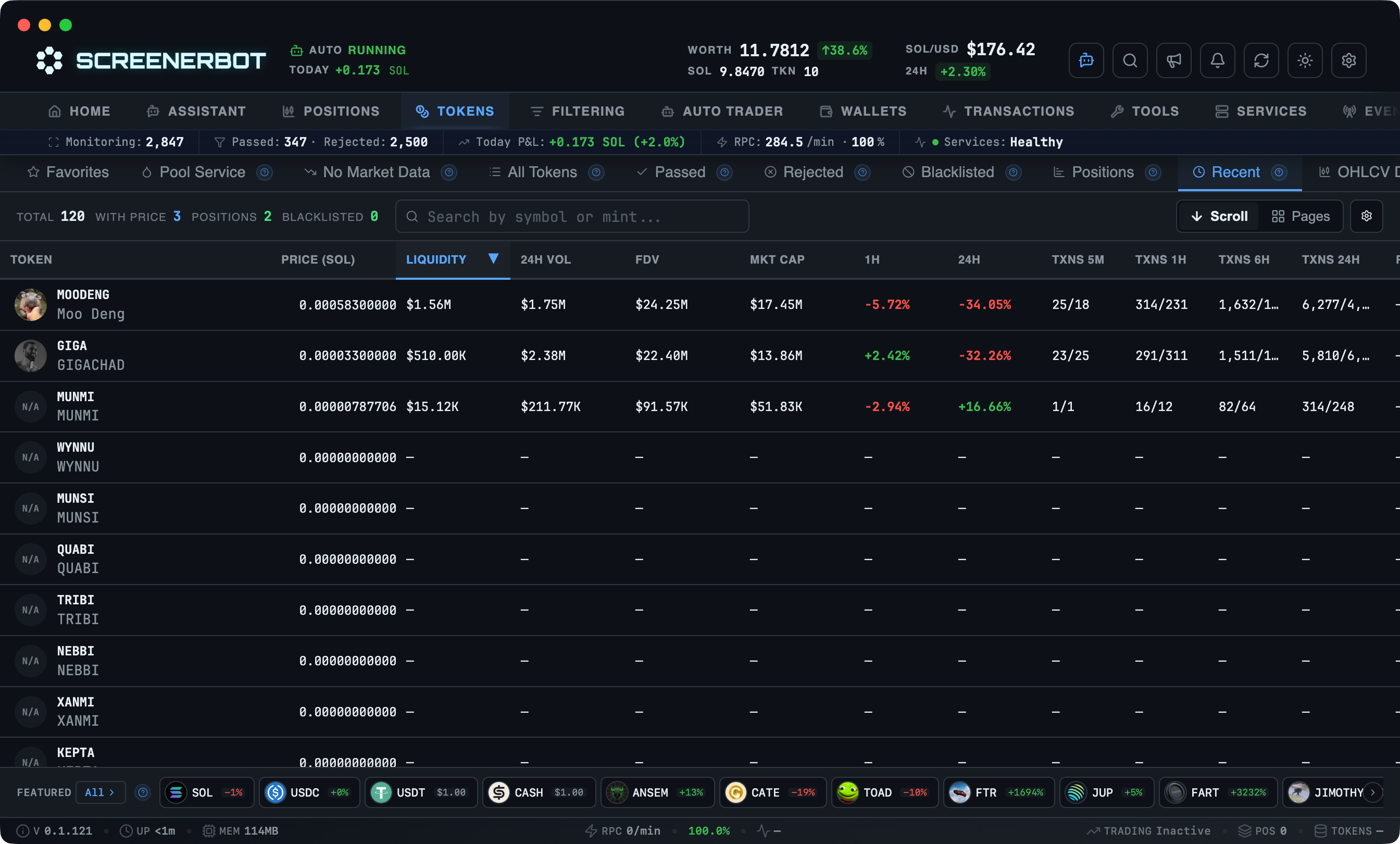Viewport: 1400px width, 844px height.
Task: Open the Assistant tab
Action: (x=196, y=111)
